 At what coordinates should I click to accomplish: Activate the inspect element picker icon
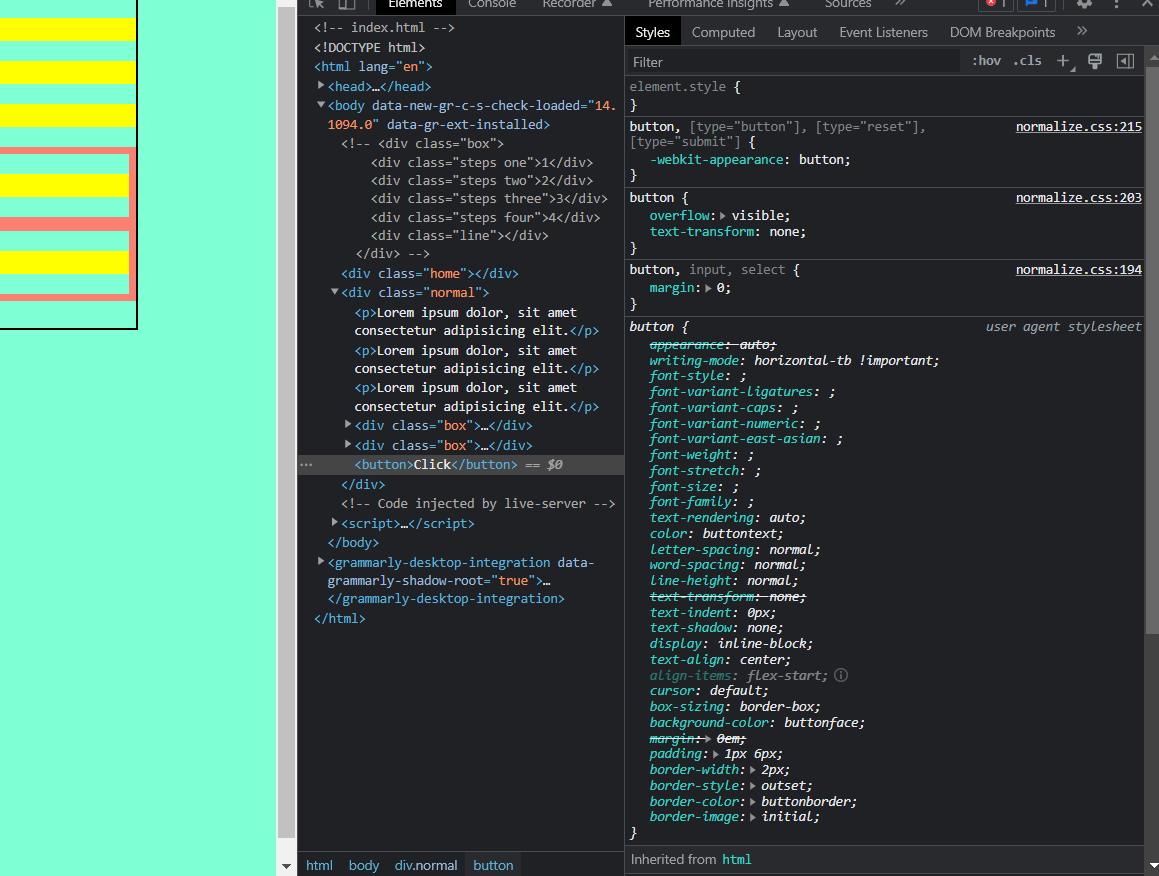(x=317, y=4)
